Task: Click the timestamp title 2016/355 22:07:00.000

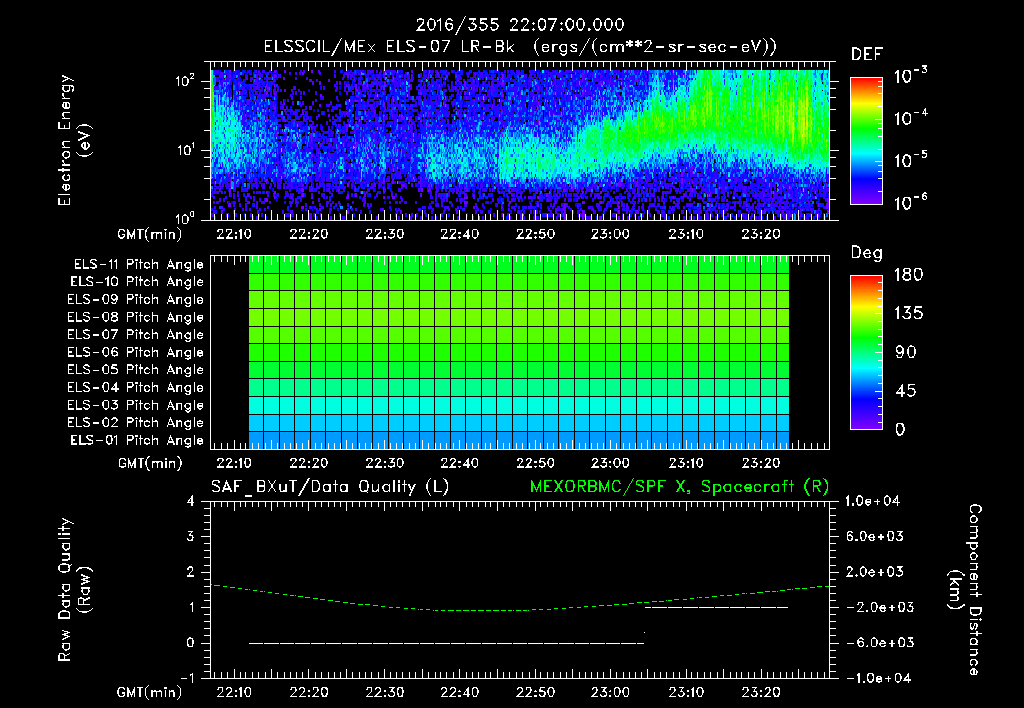Action: (520, 25)
